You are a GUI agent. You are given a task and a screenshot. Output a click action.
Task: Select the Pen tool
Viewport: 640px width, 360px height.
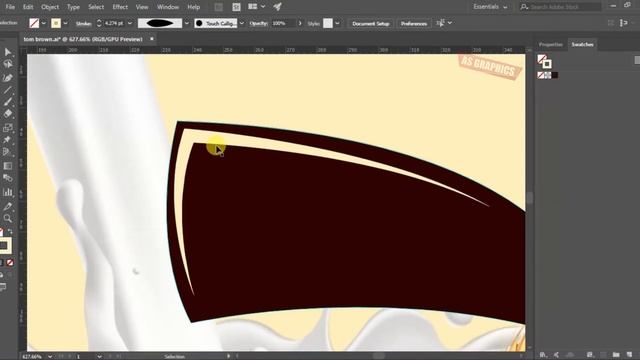(x=7, y=78)
